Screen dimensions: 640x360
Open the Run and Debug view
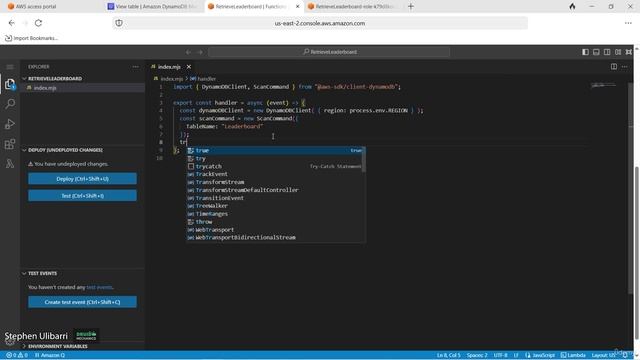(10, 124)
